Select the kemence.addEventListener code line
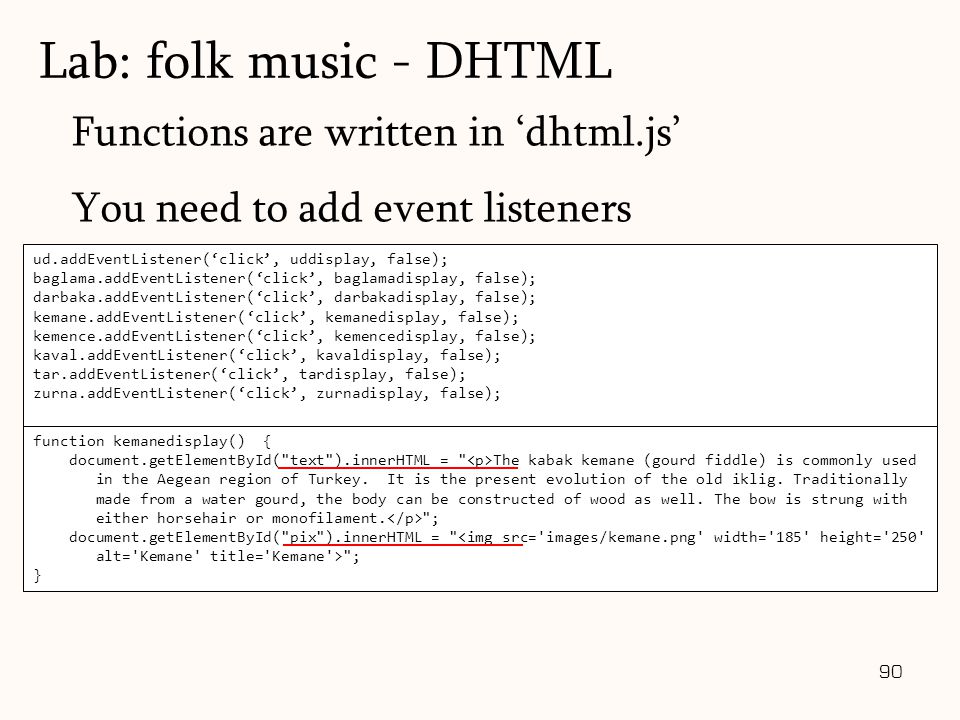The height and width of the screenshot is (720, 960). point(284,336)
